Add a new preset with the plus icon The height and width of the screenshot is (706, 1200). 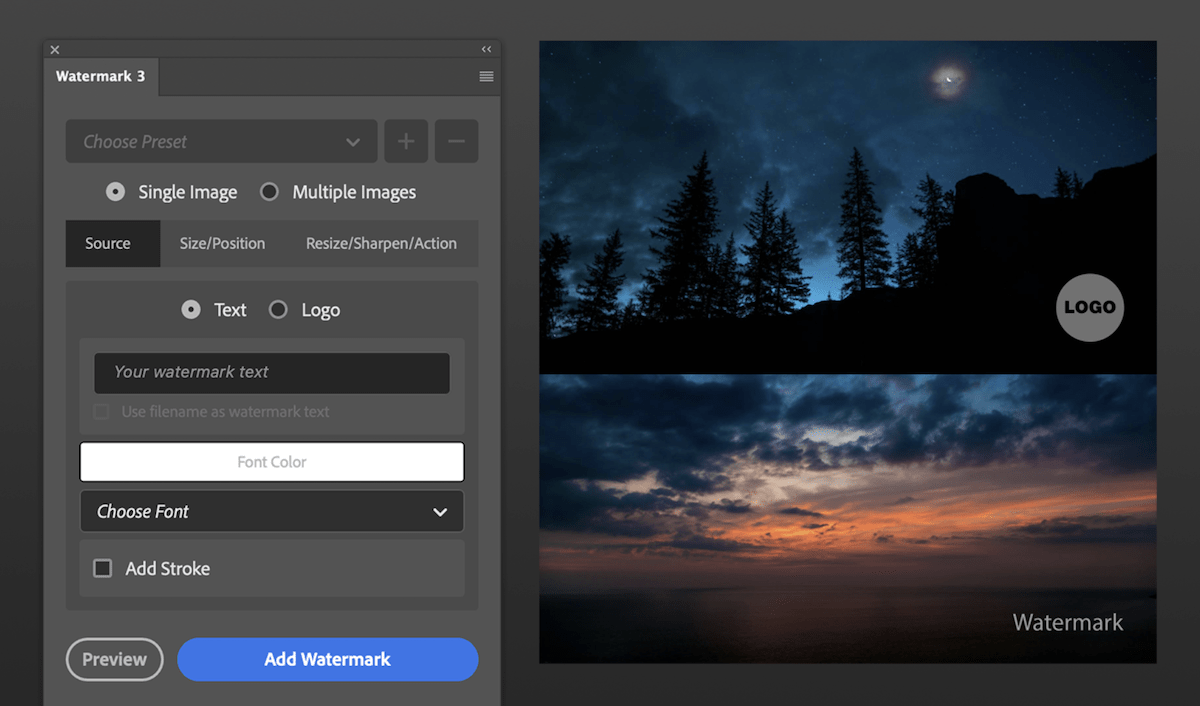pos(406,141)
